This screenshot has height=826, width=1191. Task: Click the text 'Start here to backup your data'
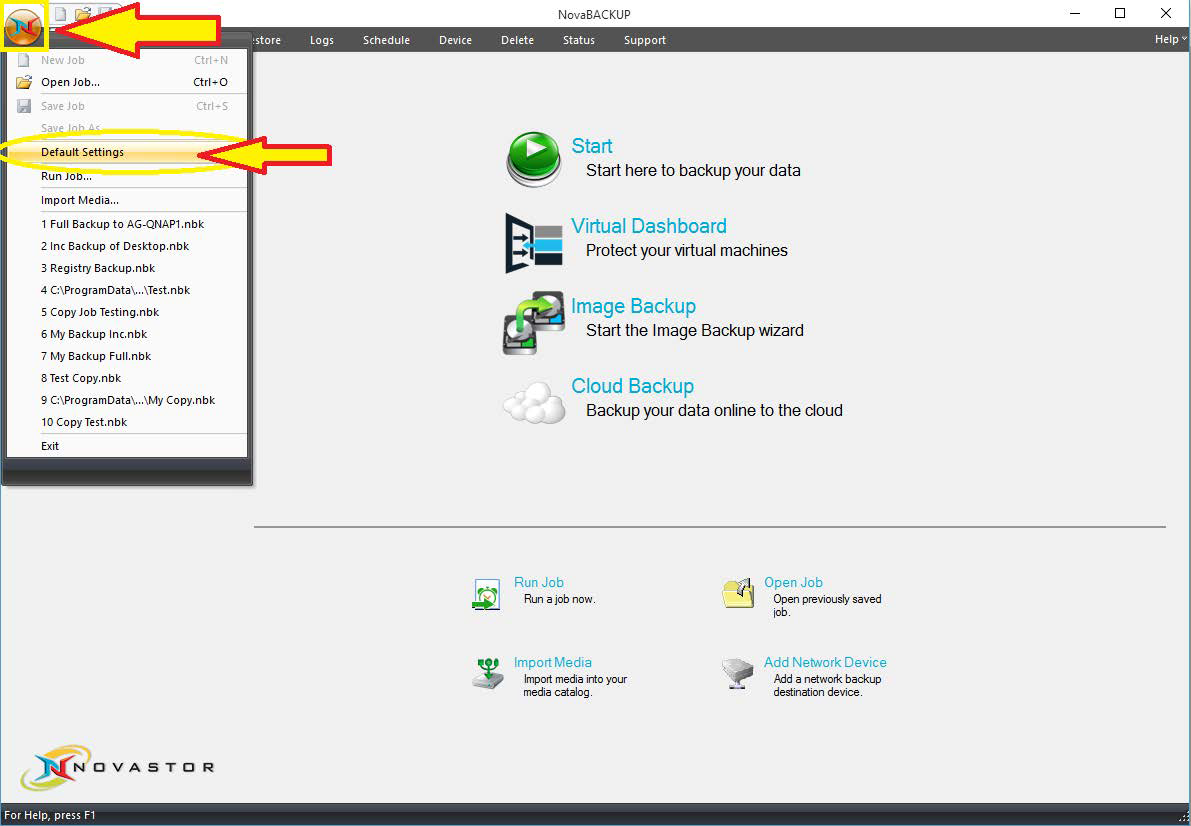pyautogui.click(x=693, y=171)
